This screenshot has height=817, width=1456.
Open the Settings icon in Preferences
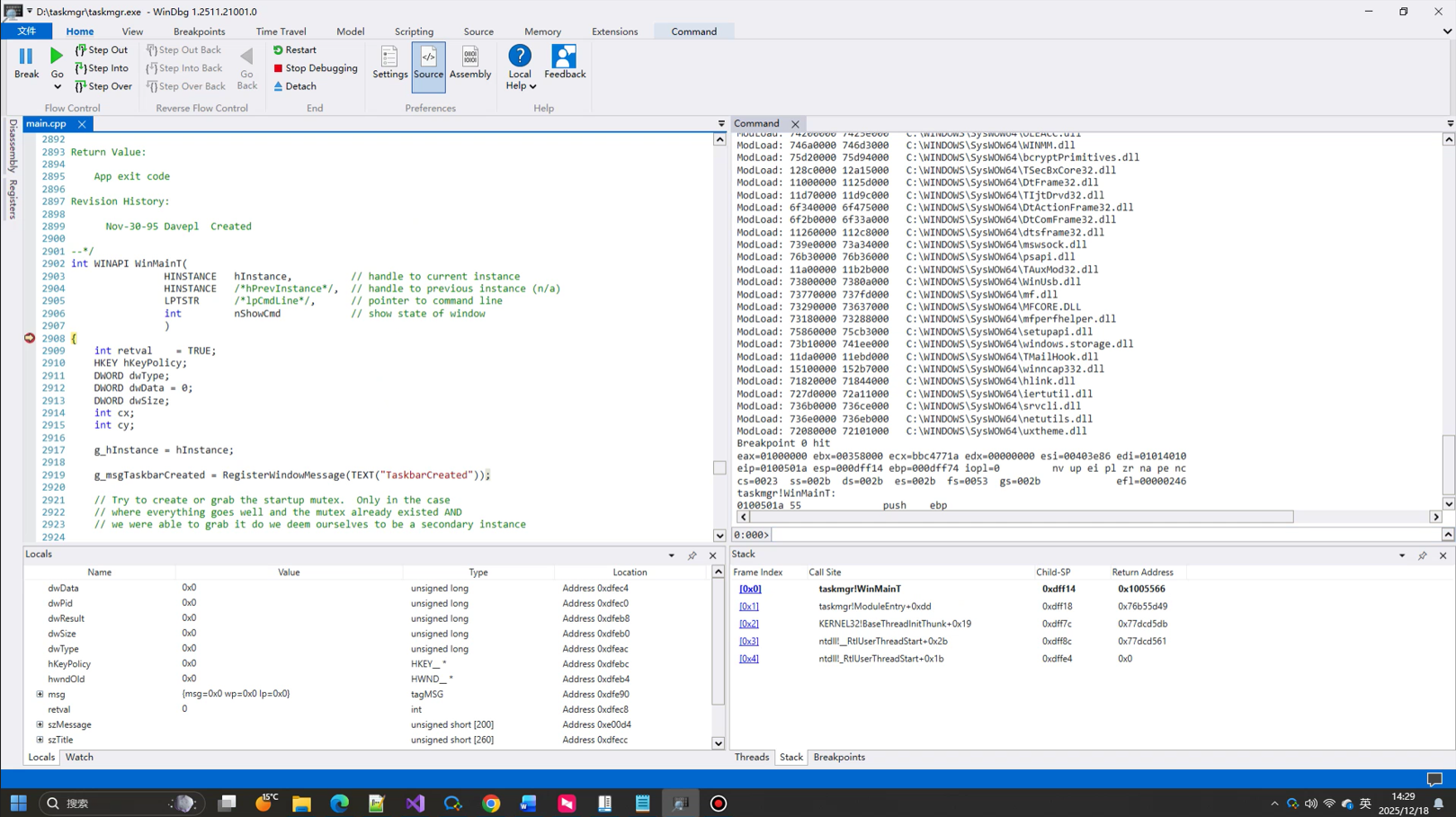[389, 63]
